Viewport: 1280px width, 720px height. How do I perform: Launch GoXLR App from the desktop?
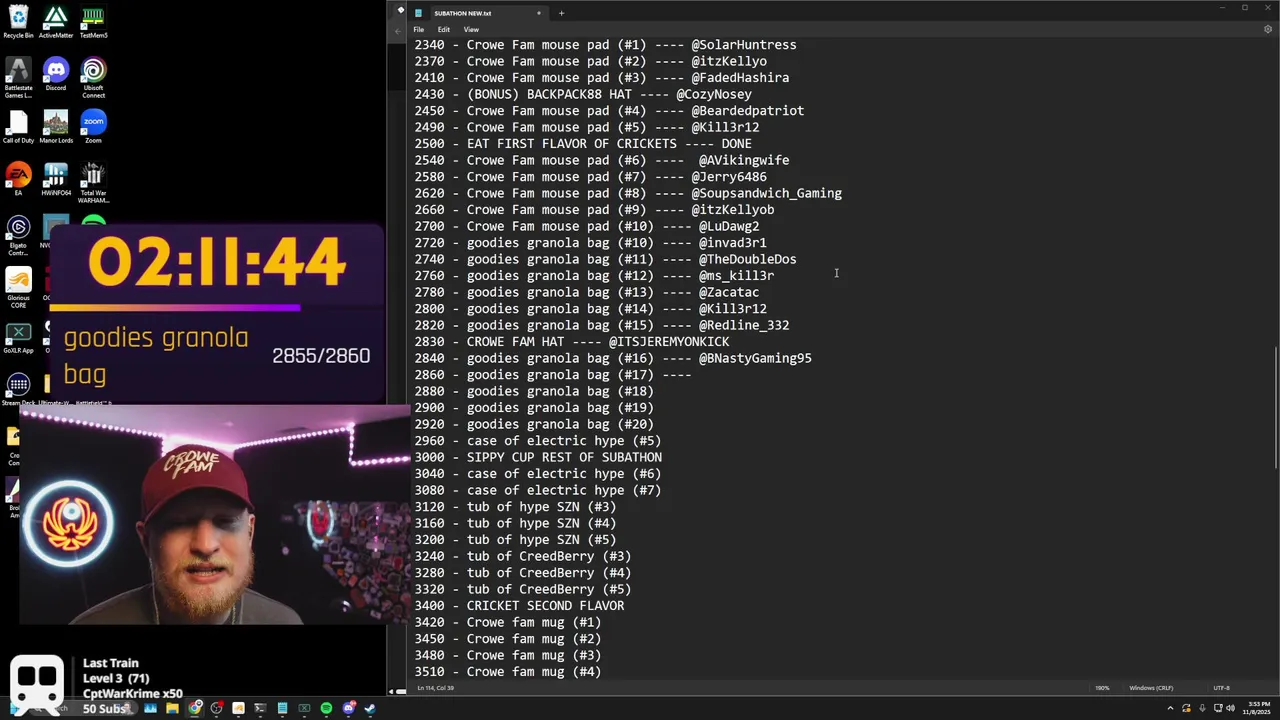(18, 338)
